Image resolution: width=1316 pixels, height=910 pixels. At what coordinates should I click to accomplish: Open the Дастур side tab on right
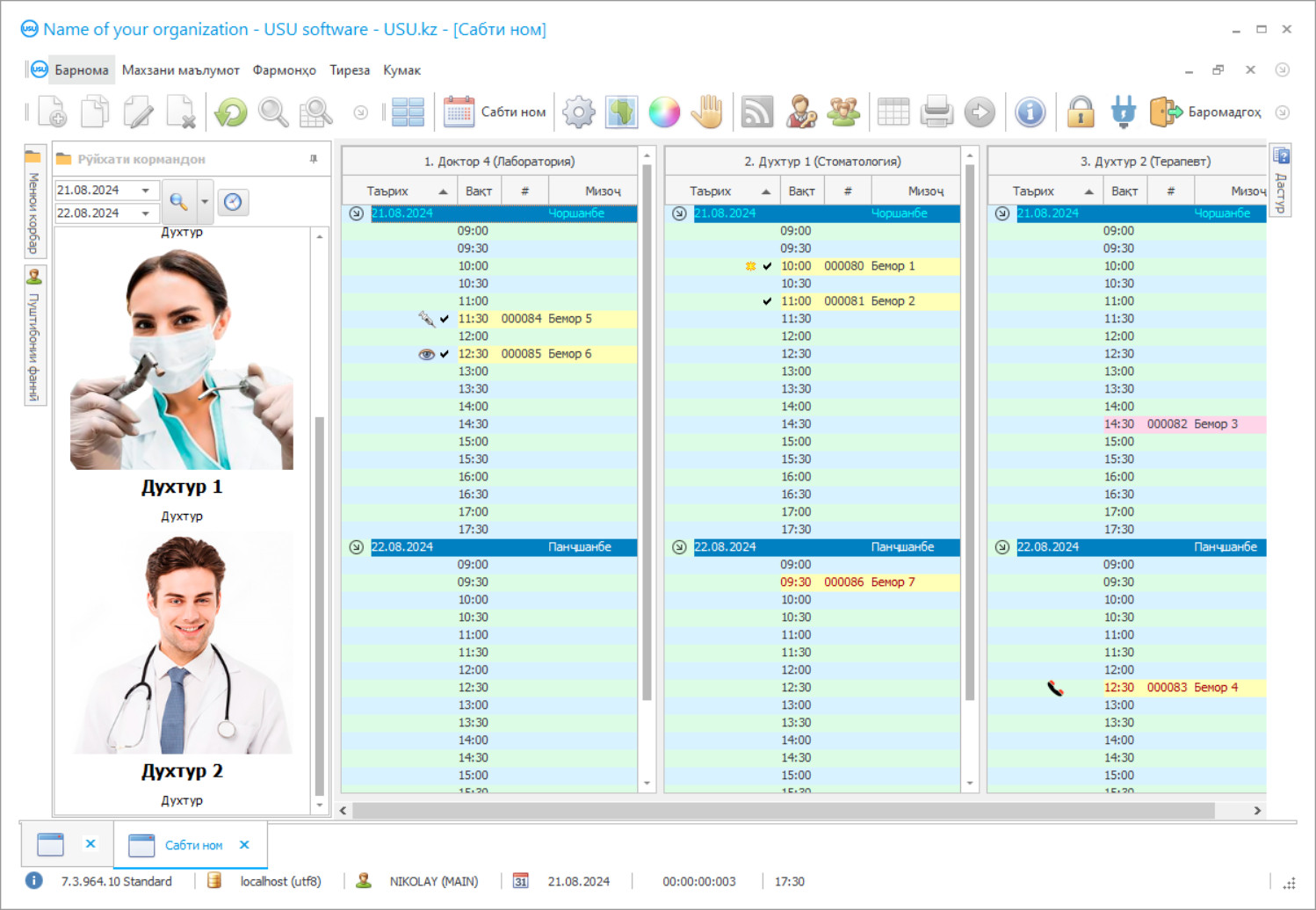pyautogui.click(x=1281, y=181)
